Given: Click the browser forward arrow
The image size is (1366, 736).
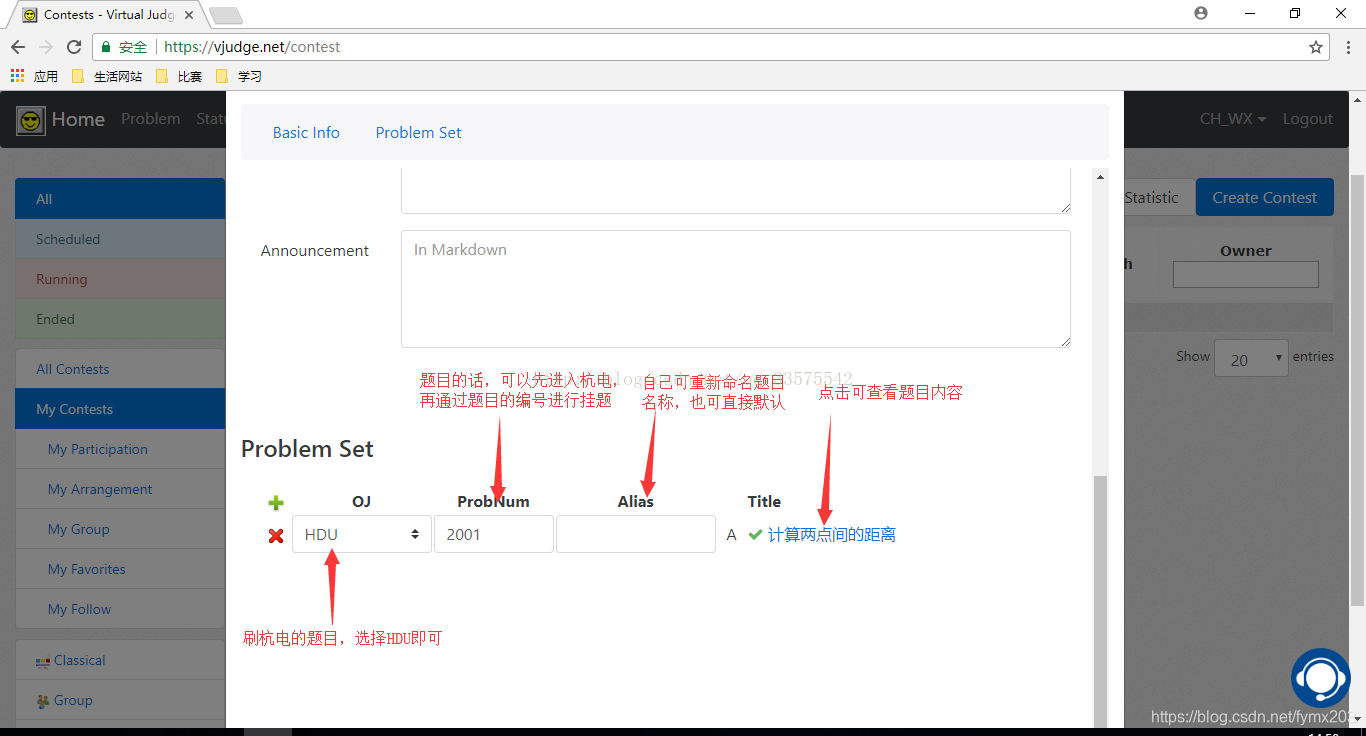Looking at the screenshot, I should (x=46, y=47).
